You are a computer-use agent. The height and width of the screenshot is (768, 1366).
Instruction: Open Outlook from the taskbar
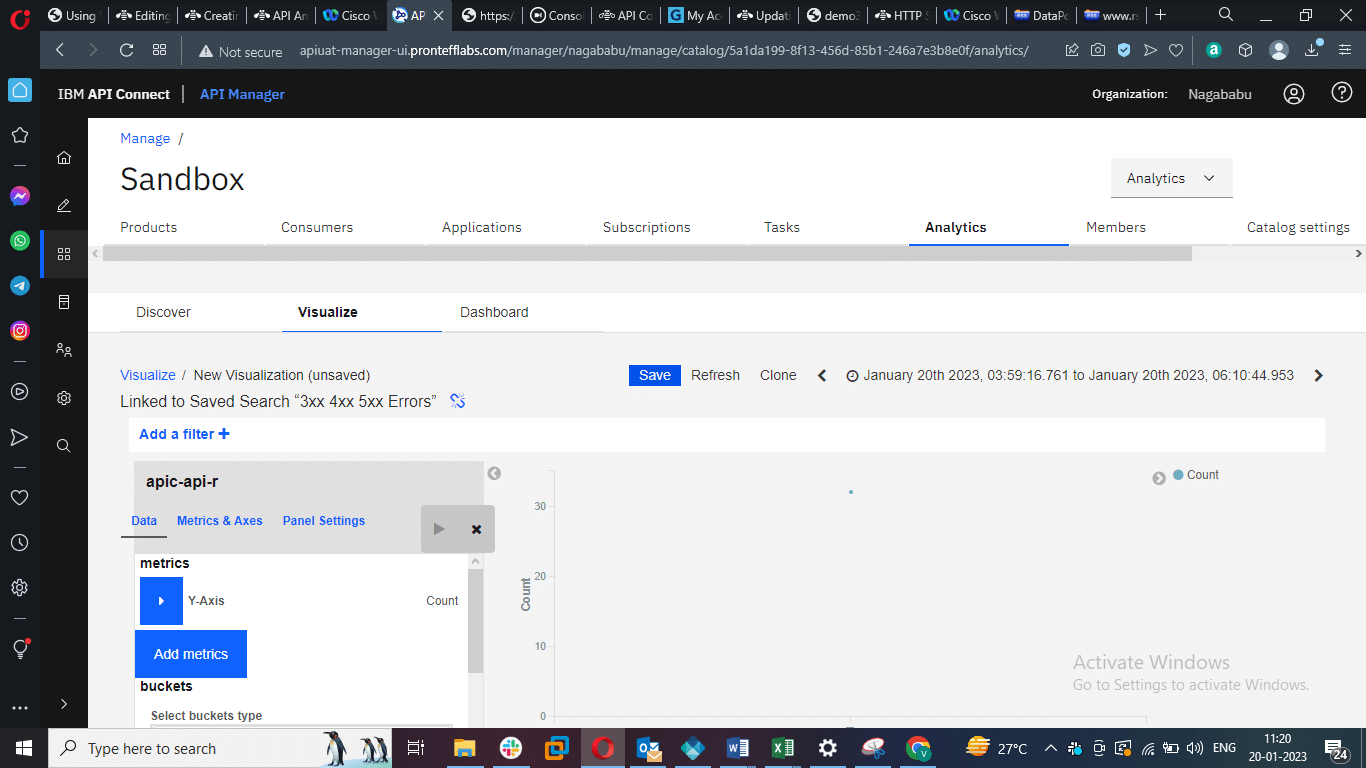tap(647, 748)
